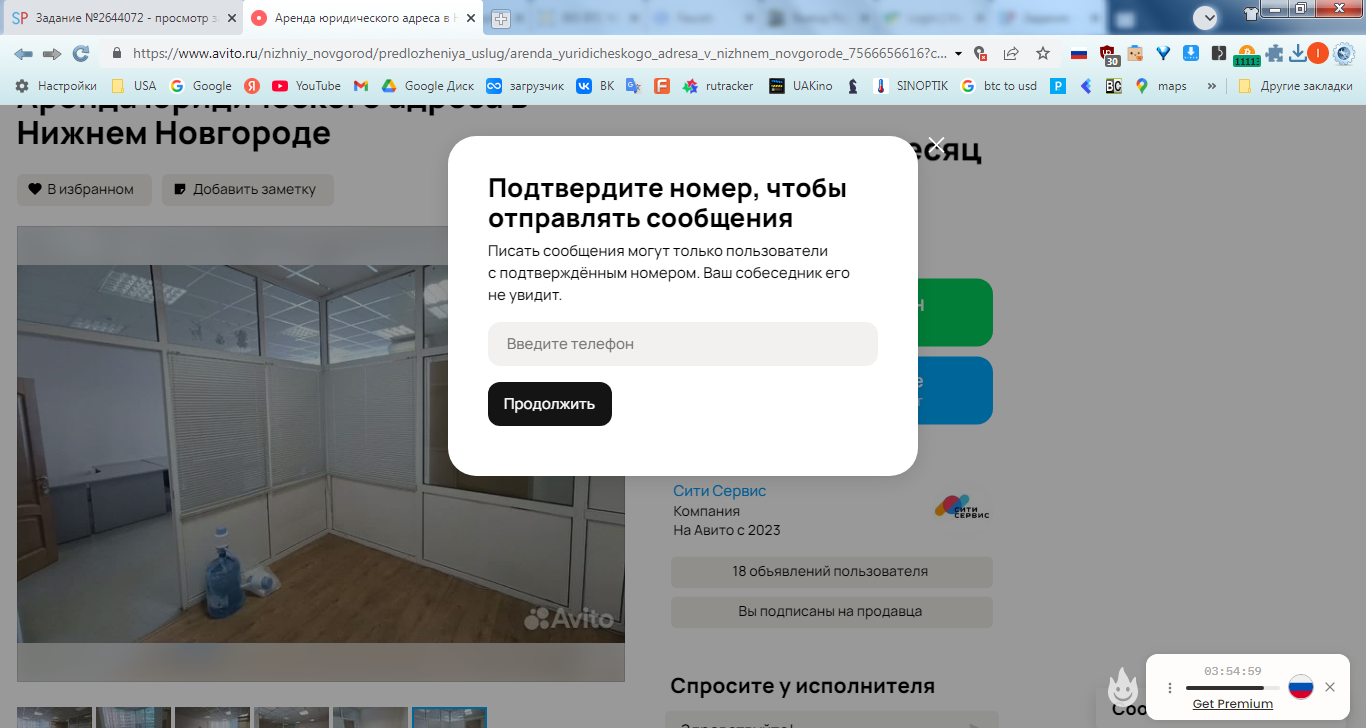Viewport: 1366px width, 728px height.
Task: Open the 'USA' bookmarks folder
Action: click(x=133, y=86)
